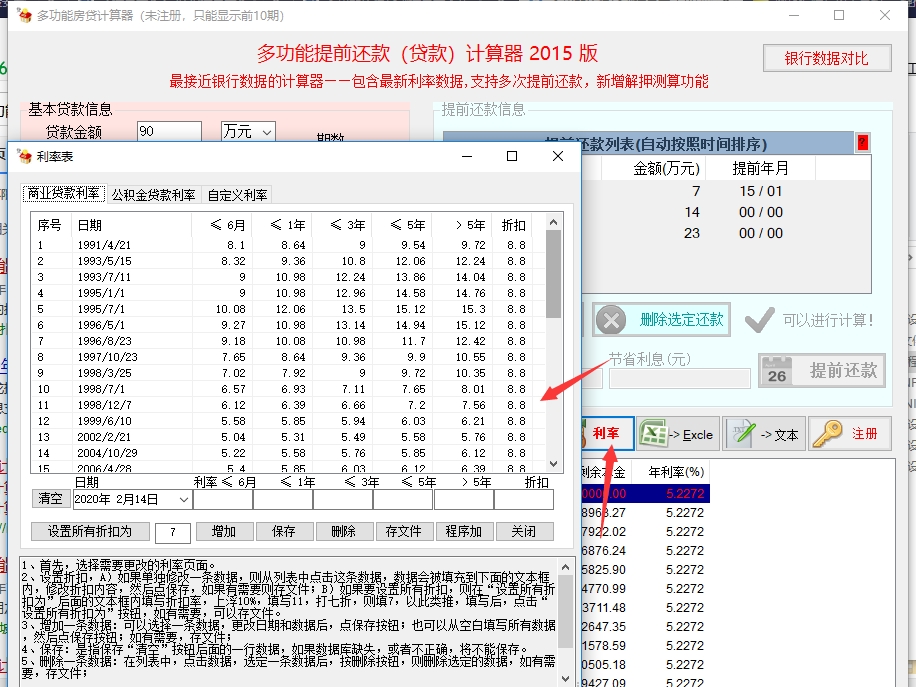The height and width of the screenshot is (687, 916).
Task: Select prepayment row with amount 14
Action: point(726,213)
